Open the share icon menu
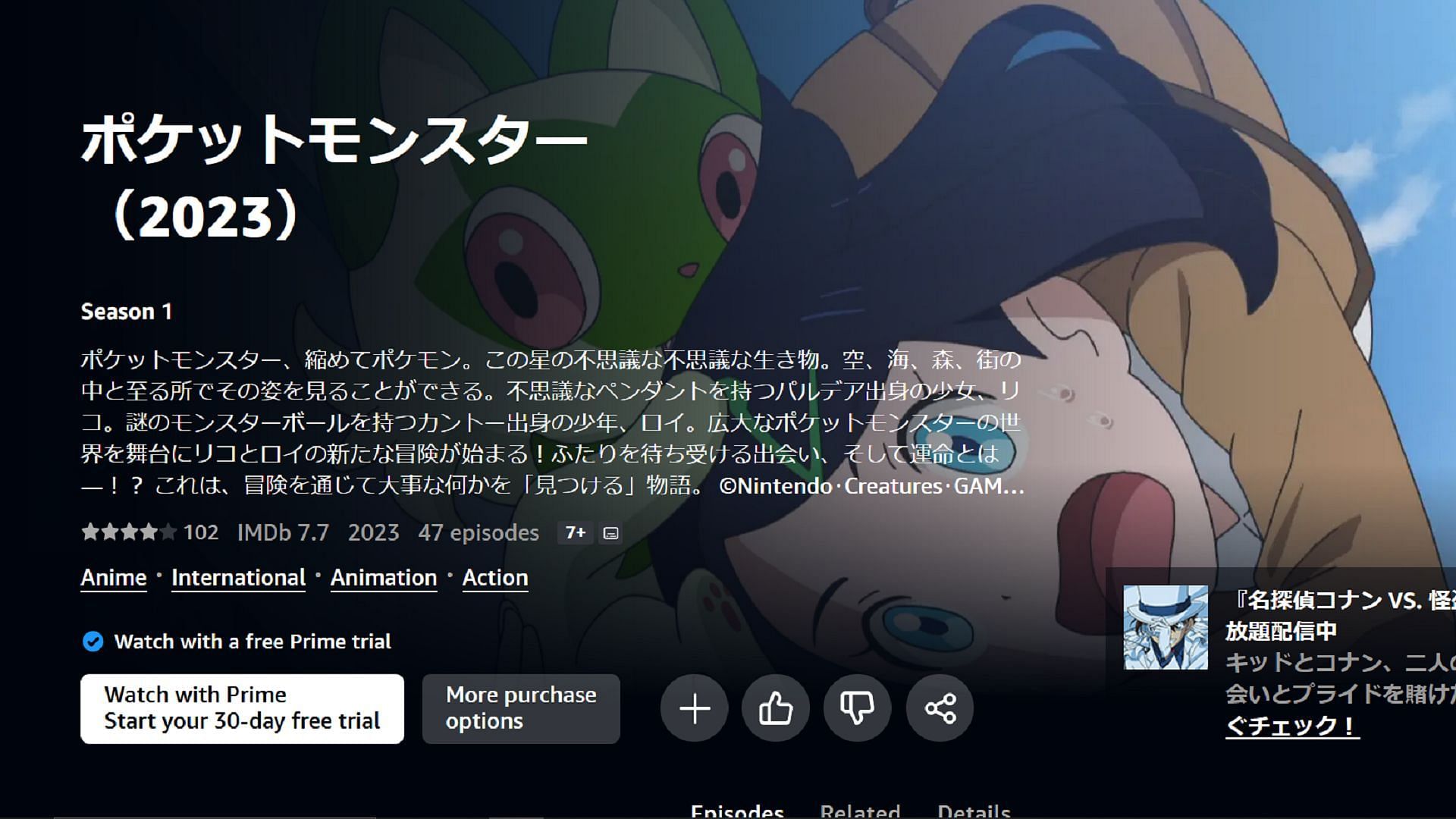The width and height of the screenshot is (1456, 819). tap(940, 709)
